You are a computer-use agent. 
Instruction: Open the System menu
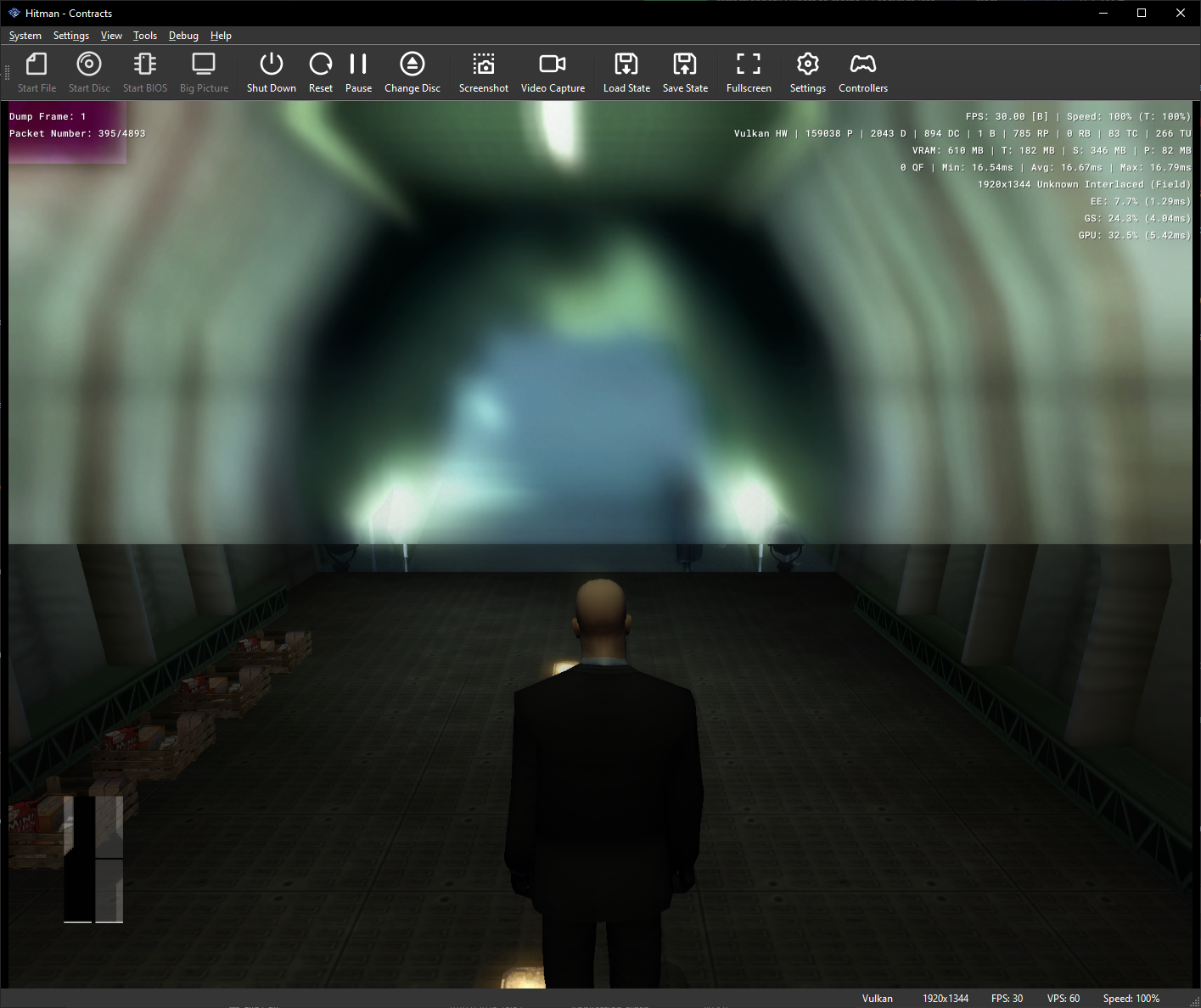(25, 36)
